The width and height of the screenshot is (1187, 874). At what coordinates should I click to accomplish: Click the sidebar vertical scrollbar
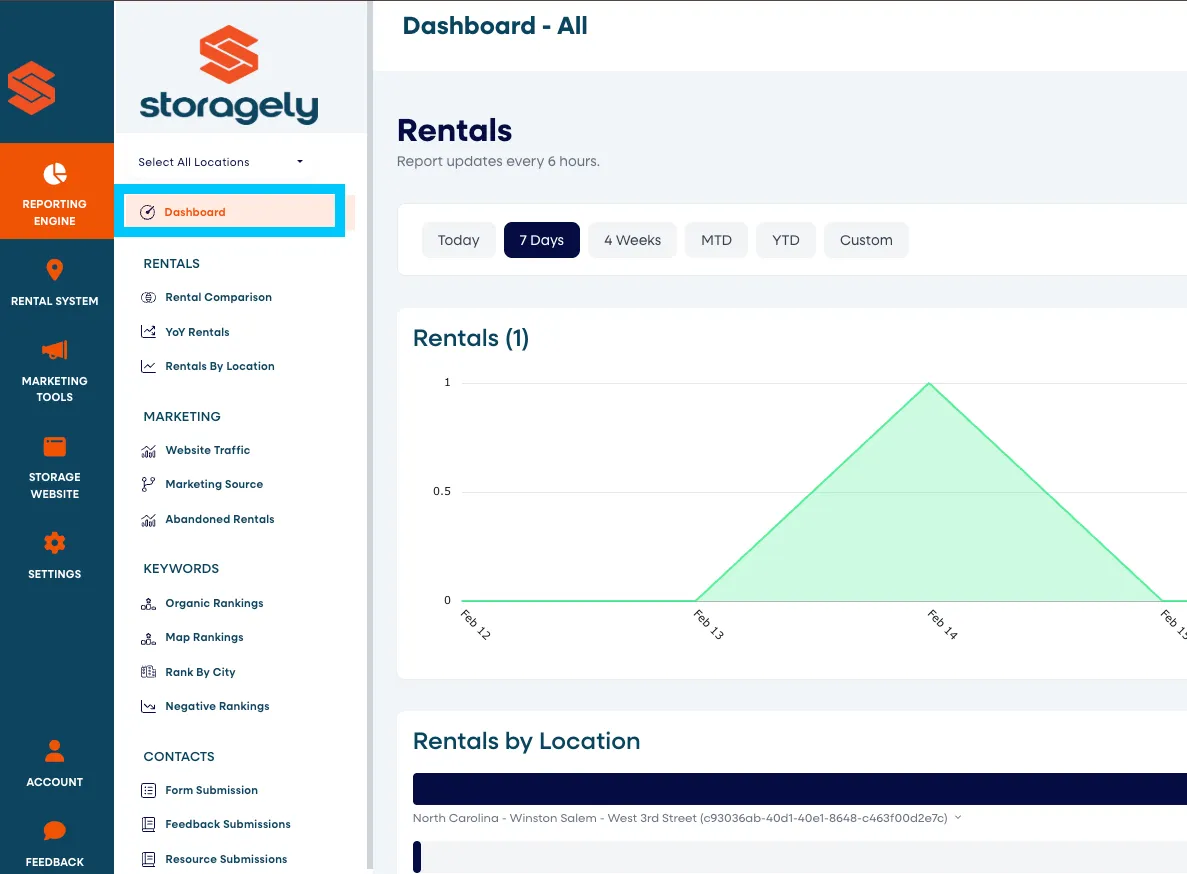point(370,435)
